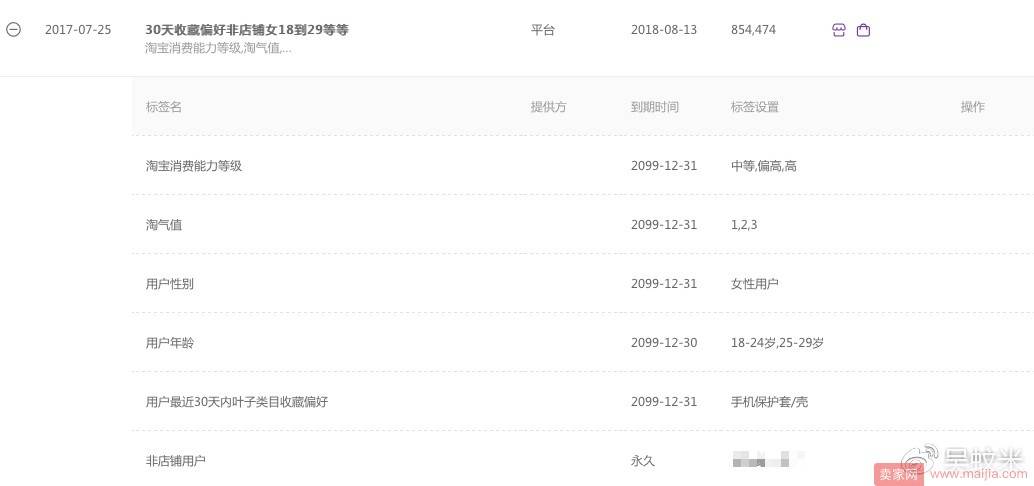This screenshot has width=1034, height=486.
Task: Click the purple storefront icon
Action: click(x=838, y=30)
